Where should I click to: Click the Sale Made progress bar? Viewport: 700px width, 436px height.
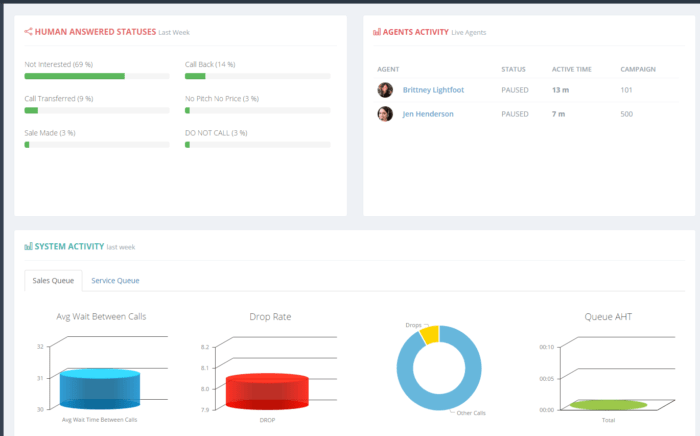[97, 145]
